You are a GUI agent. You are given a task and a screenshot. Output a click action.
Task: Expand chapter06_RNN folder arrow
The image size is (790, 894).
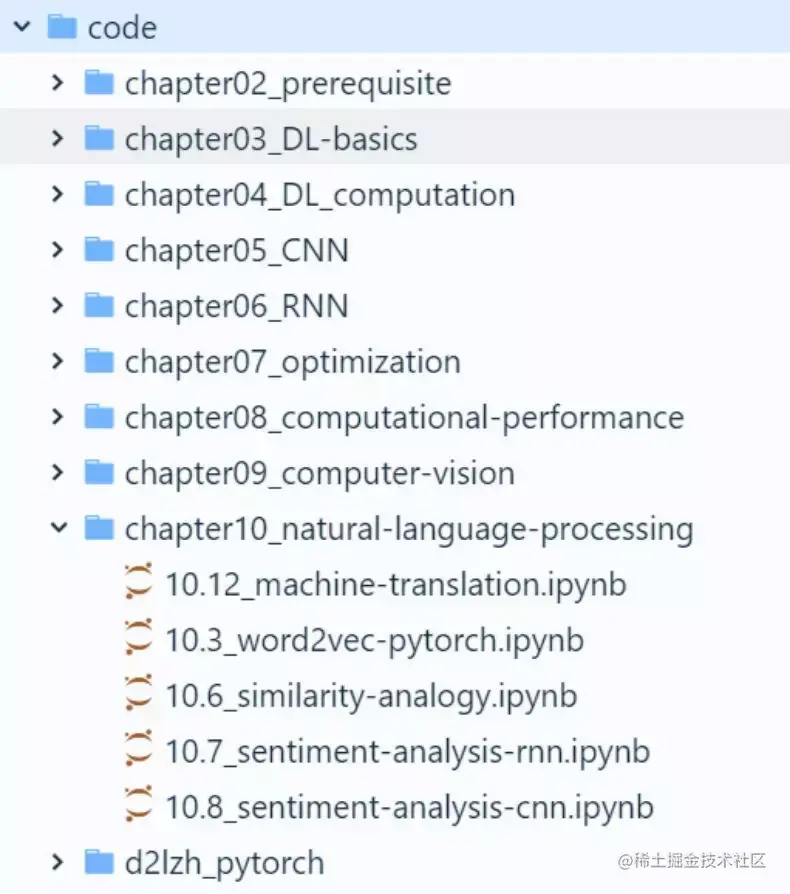[x=58, y=306]
